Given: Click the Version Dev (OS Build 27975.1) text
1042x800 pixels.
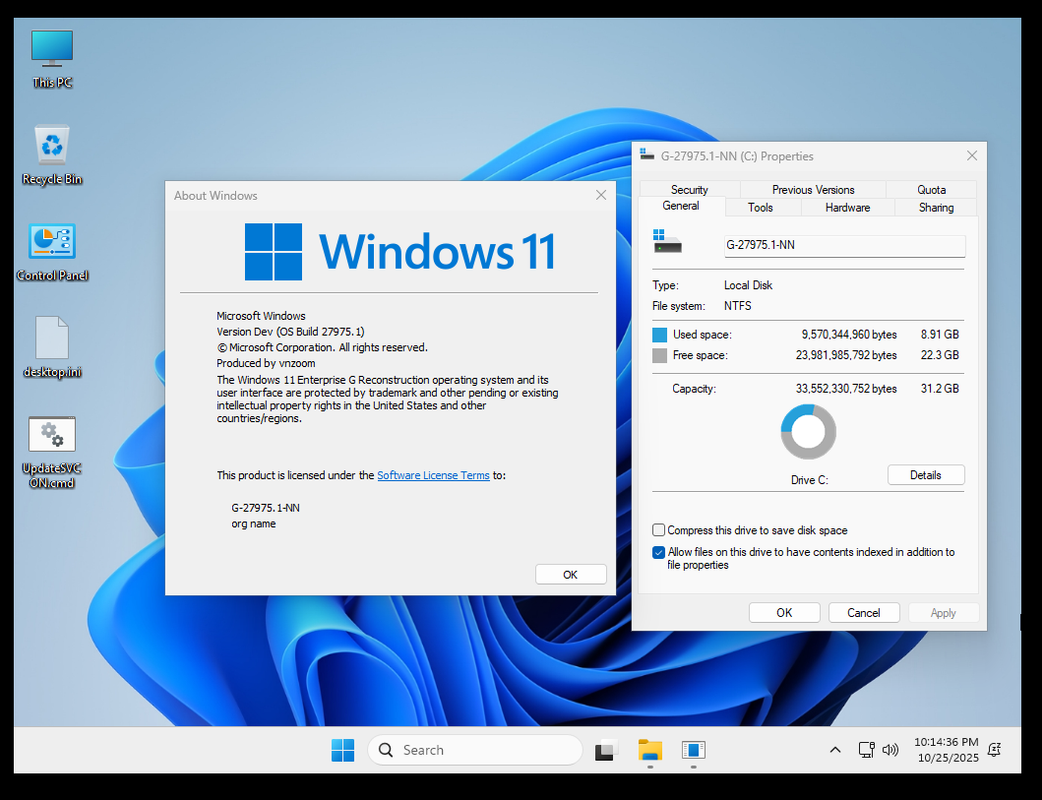Looking at the screenshot, I should click(x=290, y=332).
